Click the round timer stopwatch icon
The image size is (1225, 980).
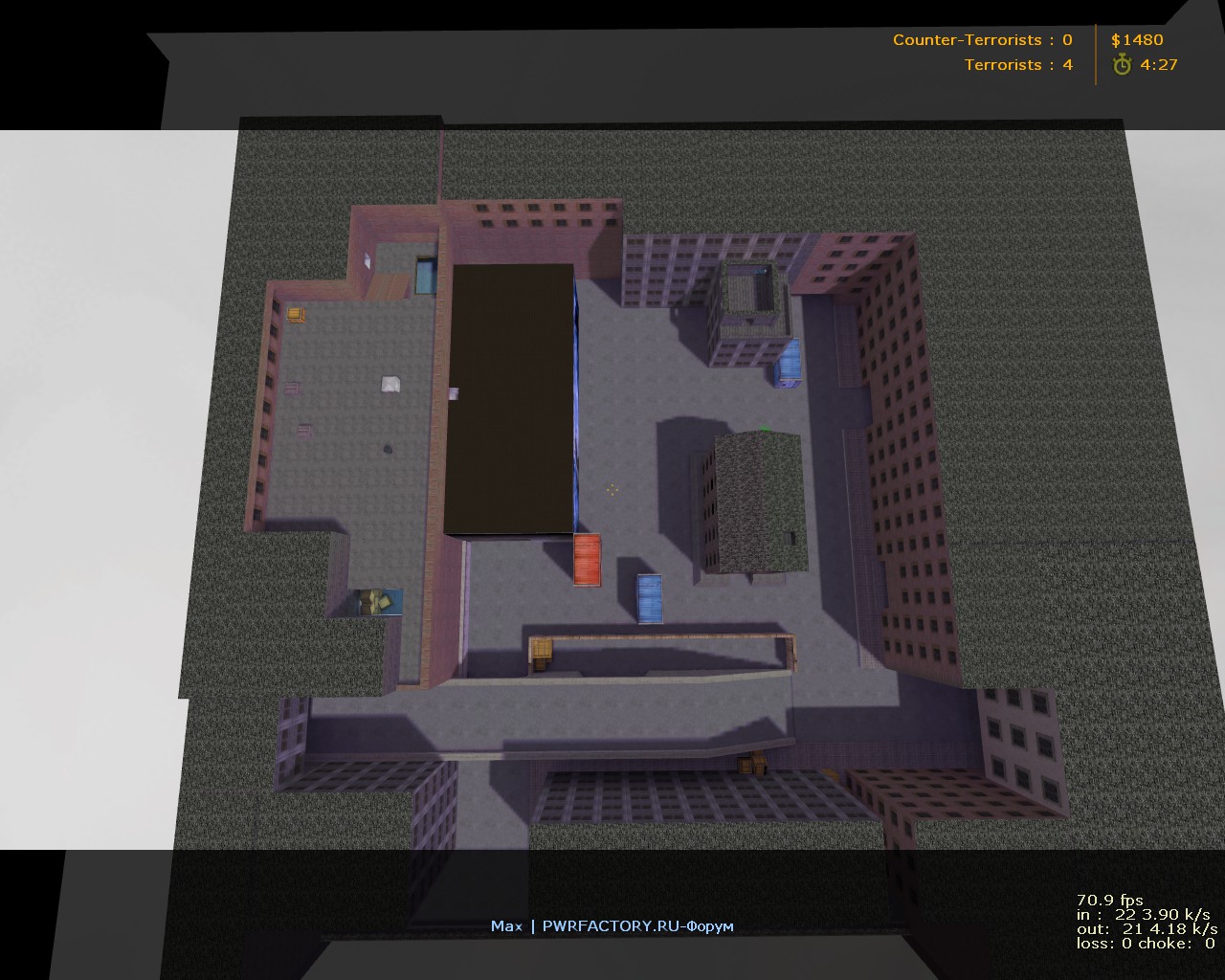coord(1122,64)
